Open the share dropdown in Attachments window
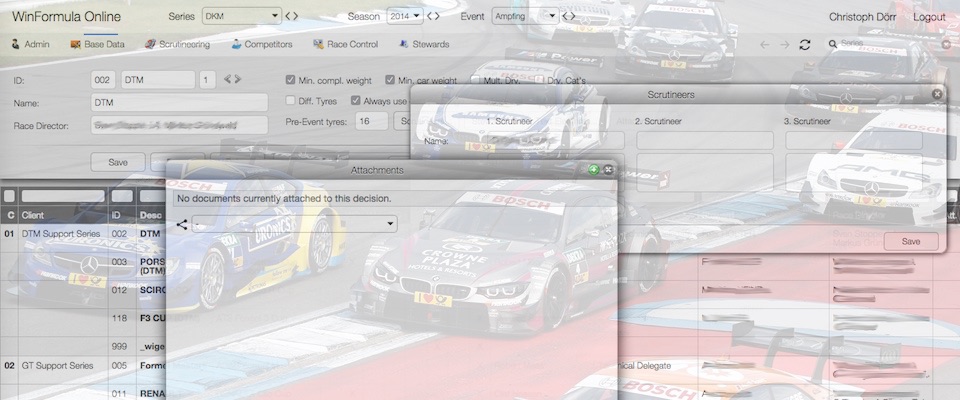This screenshot has height=400, width=960. (294, 224)
